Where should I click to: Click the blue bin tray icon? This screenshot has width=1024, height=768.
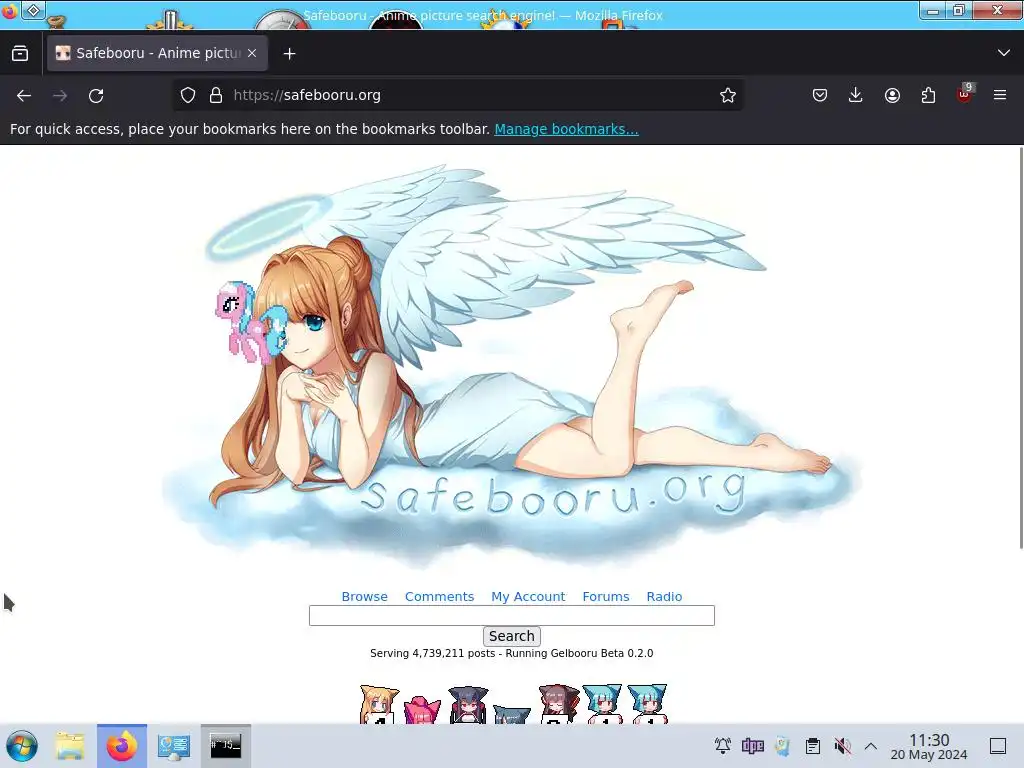(x=782, y=746)
